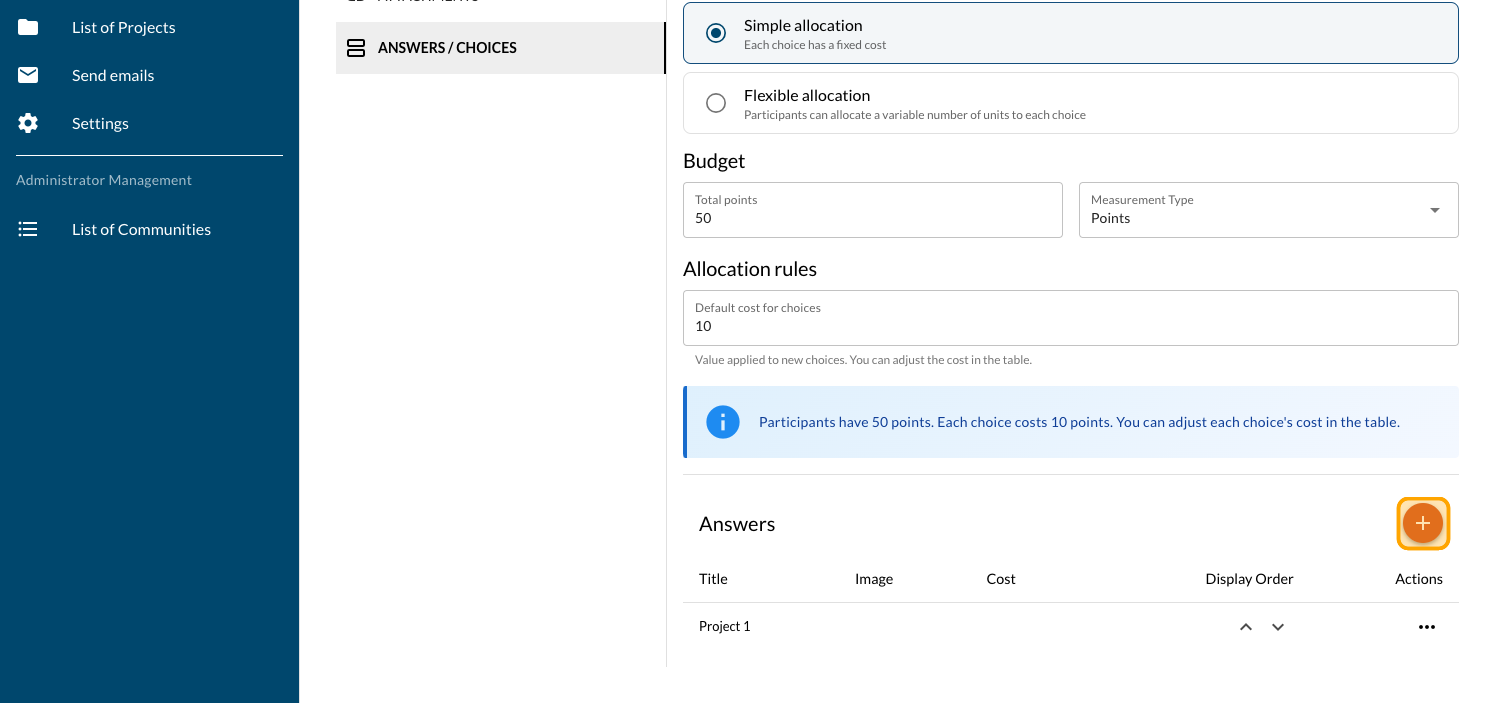Click the Default cost for choices field
1511x703 pixels.
[x=1070, y=325]
